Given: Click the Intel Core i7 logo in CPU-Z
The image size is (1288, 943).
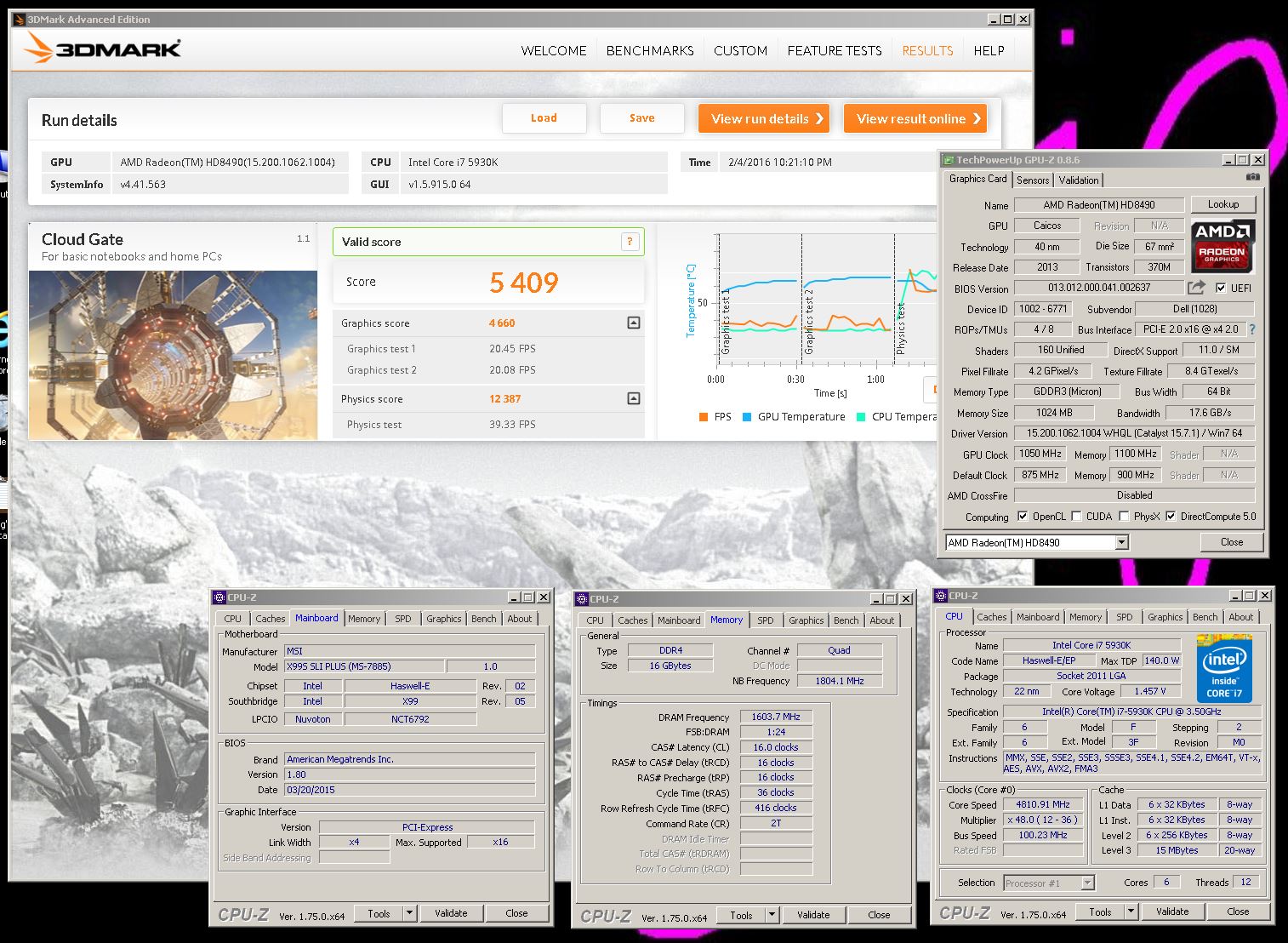Looking at the screenshot, I should [1223, 668].
